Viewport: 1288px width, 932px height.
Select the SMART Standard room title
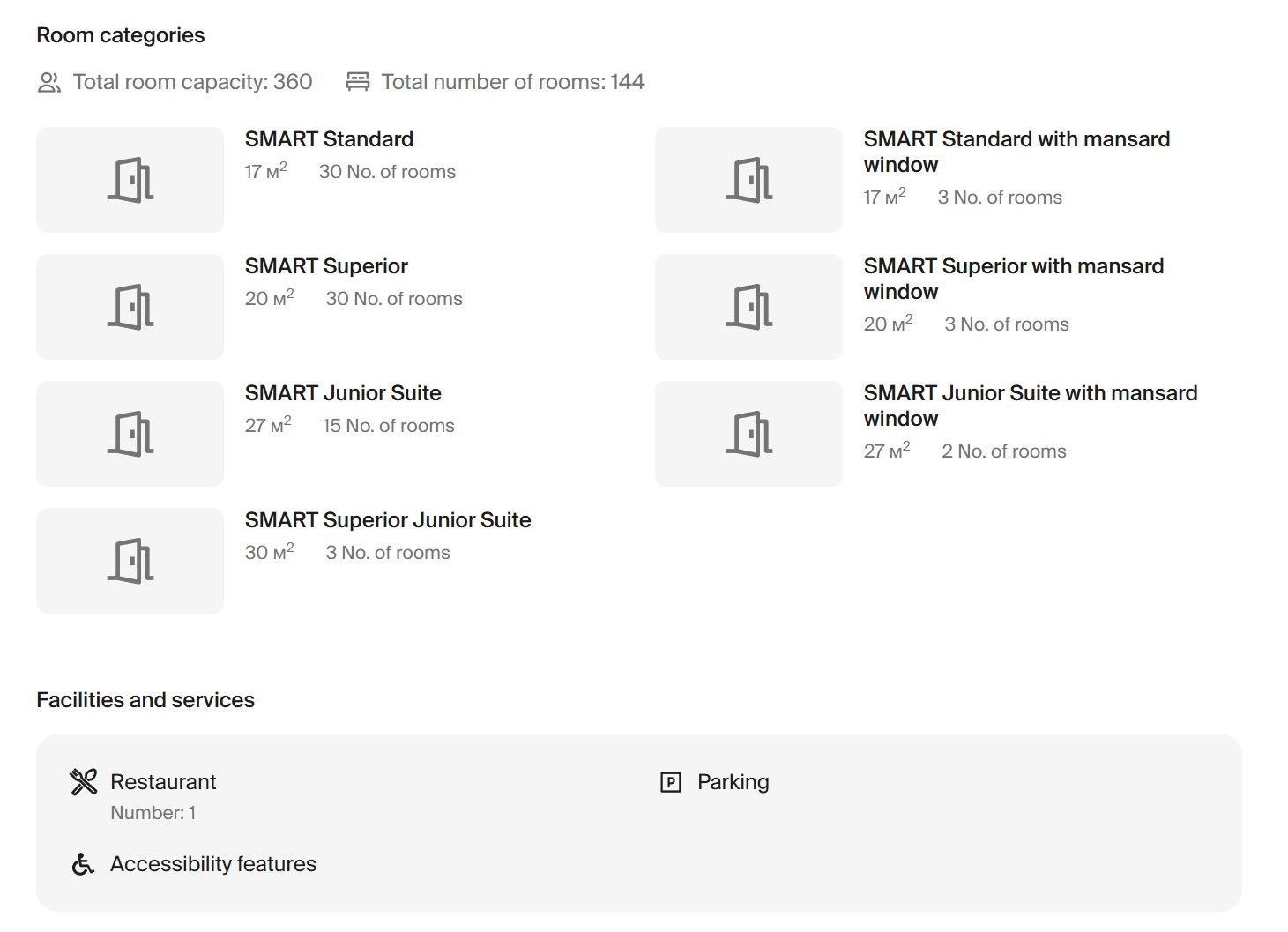point(329,139)
